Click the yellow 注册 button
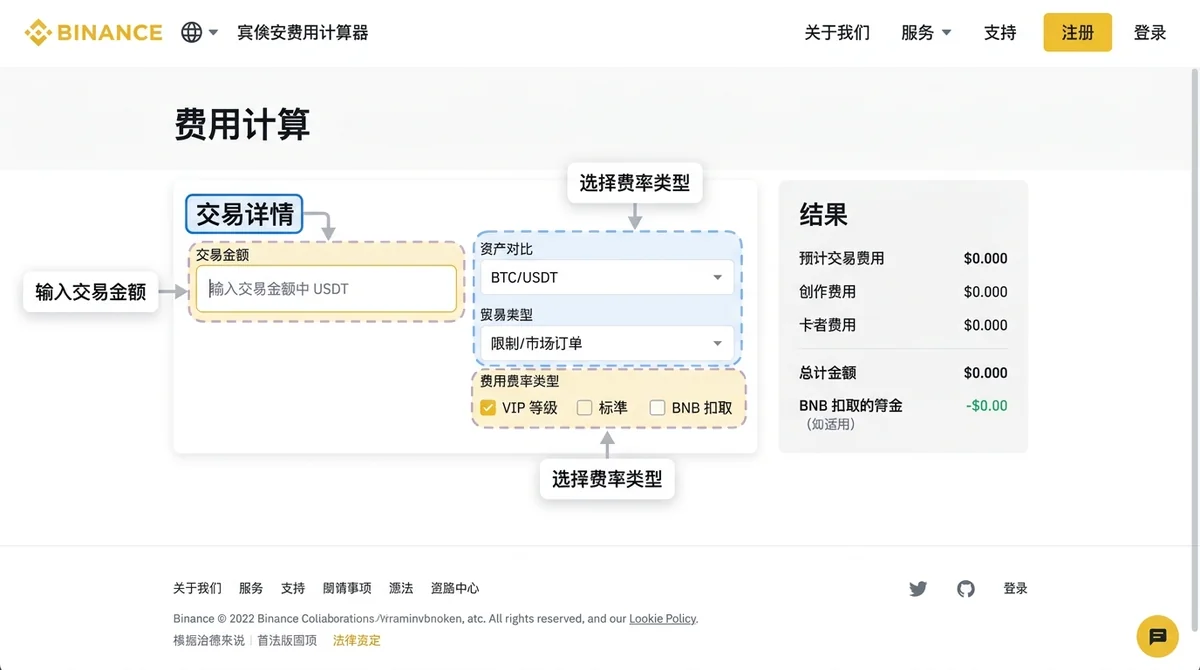Viewport: 1200px width, 670px height. 1077,33
